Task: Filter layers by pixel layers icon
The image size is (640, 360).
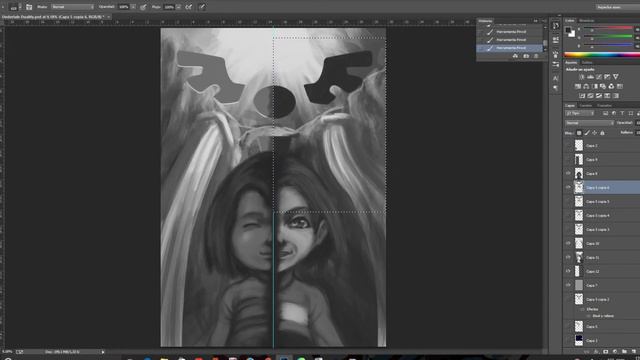Action: 606,113
